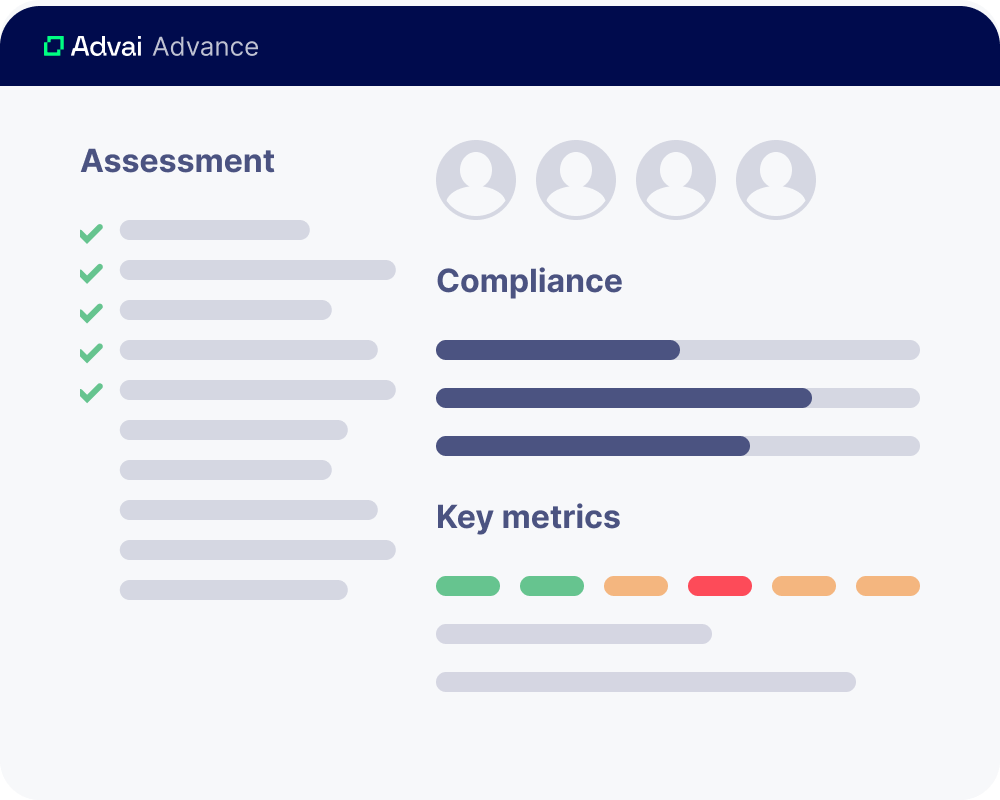Viewport: 1000px width, 800px height.
Task: Select the second user avatar
Action: pos(576,180)
